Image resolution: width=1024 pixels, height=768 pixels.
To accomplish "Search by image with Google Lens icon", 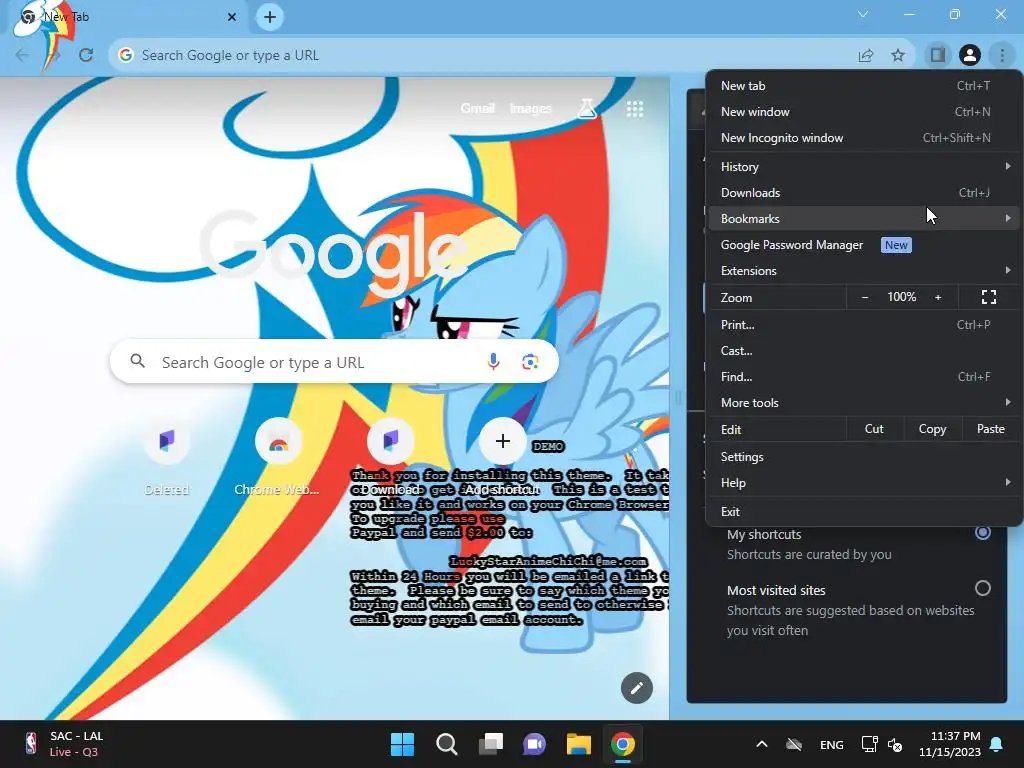I will (x=530, y=361).
